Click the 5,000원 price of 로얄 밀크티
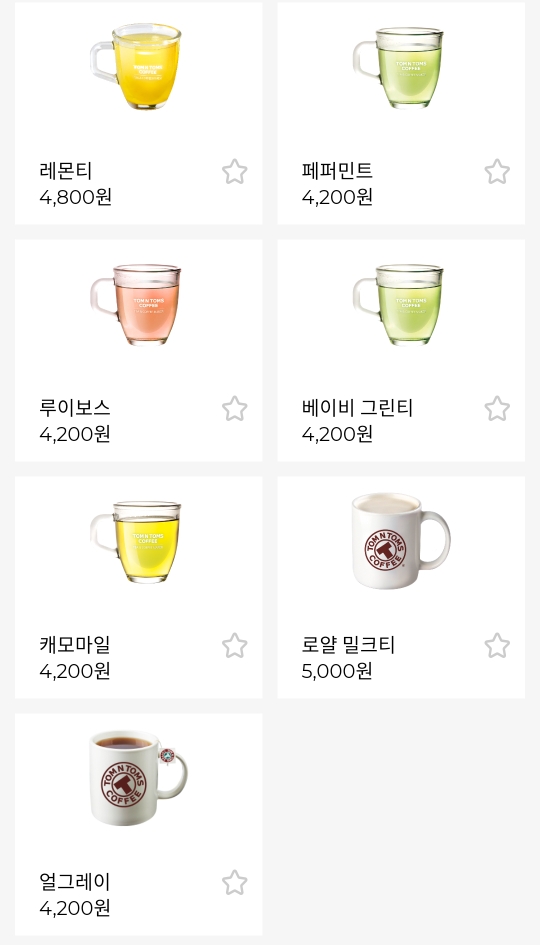 coord(337,671)
